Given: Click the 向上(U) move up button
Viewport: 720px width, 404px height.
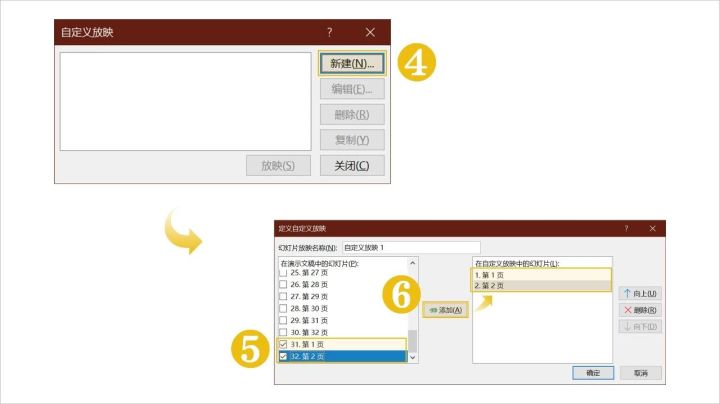Looking at the screenshot, I should tap(640, 293).
